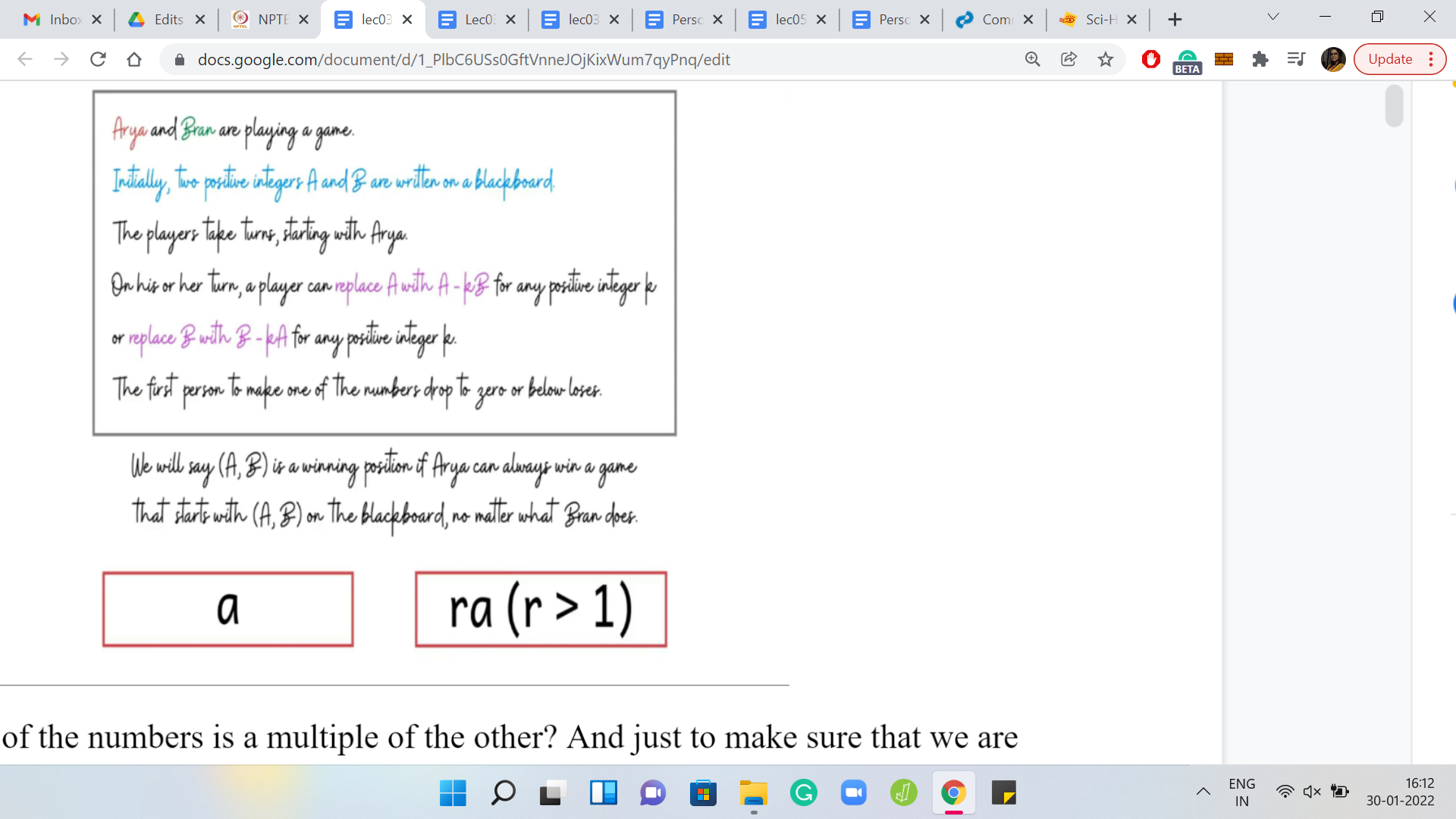Image resolution: width=1456 pixels, height=819 pixels.
Task: Open the Extensions puzzle icon
Action: (x=1260, y=59)
